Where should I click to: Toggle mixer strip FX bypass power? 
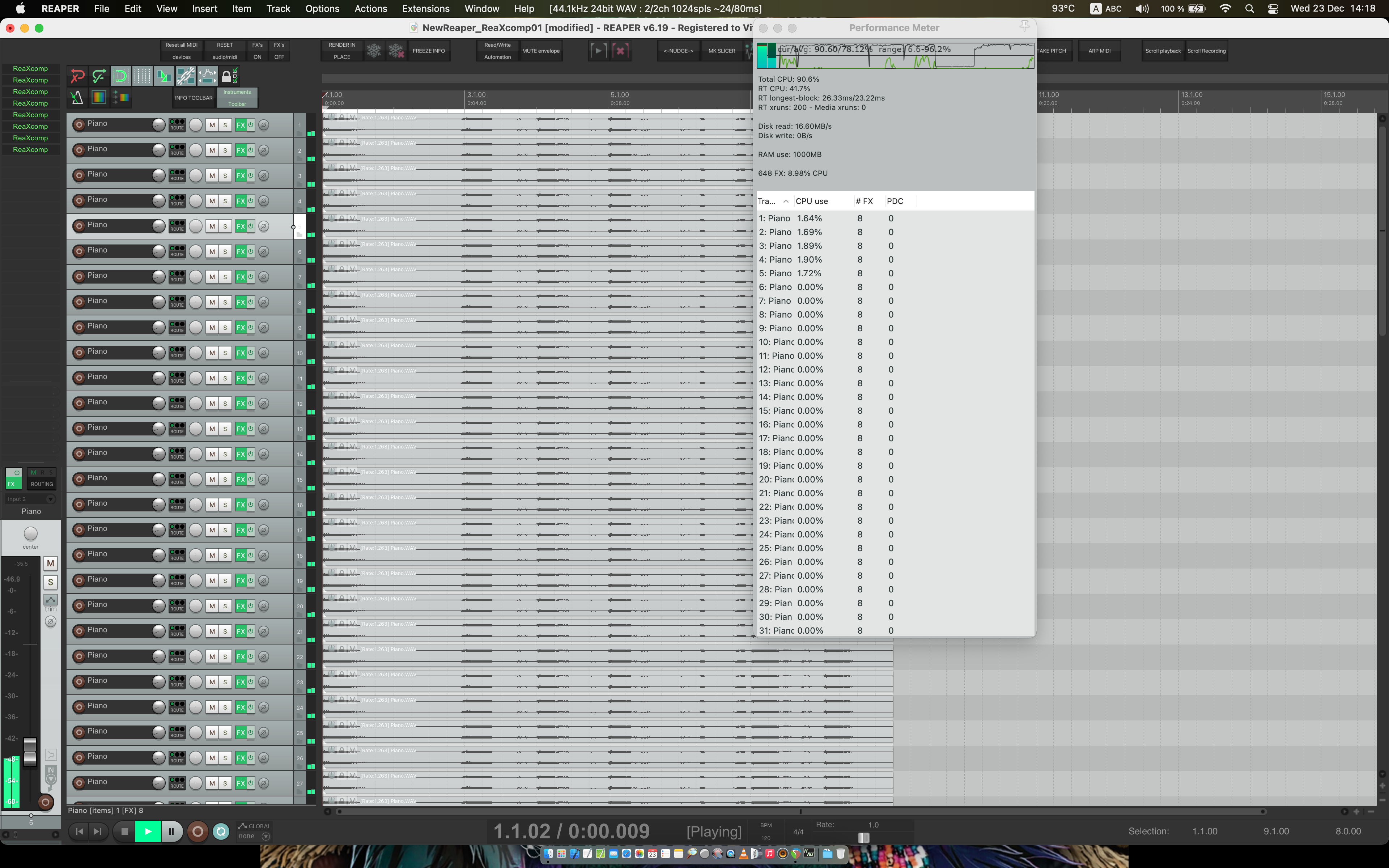[x=17, y=473]
